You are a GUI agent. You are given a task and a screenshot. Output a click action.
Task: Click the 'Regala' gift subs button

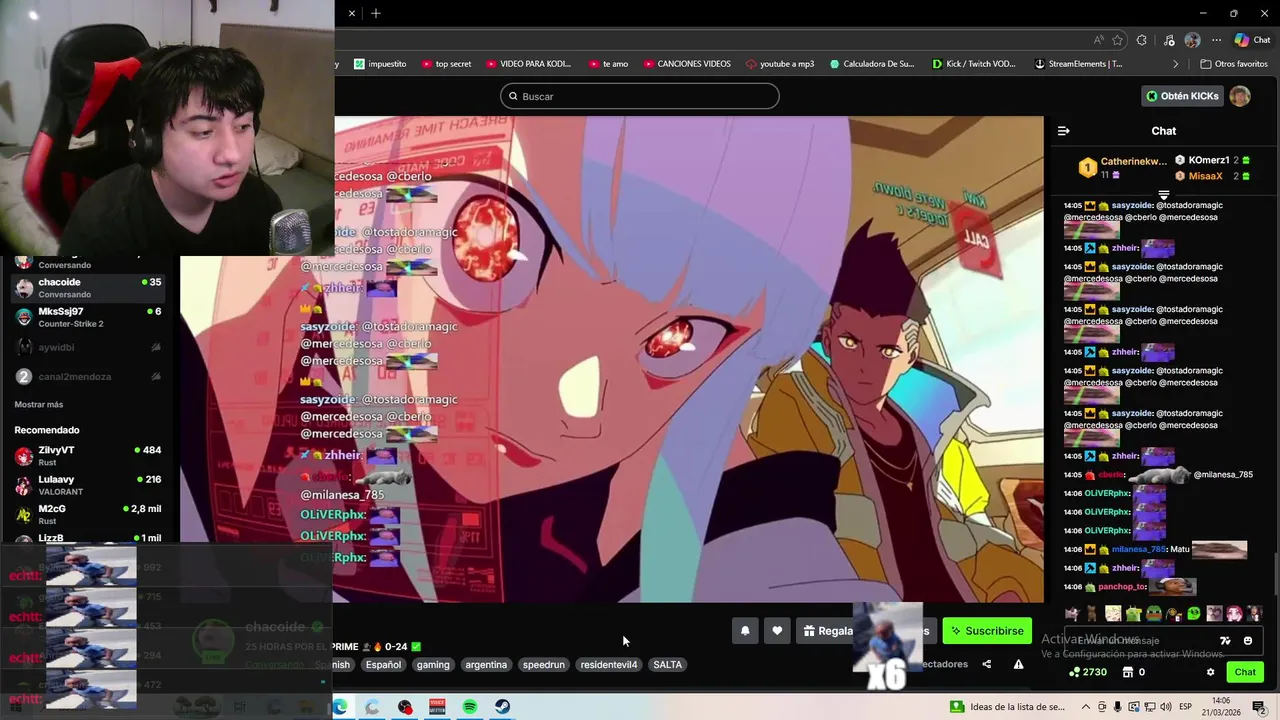[x=829, y=631]
